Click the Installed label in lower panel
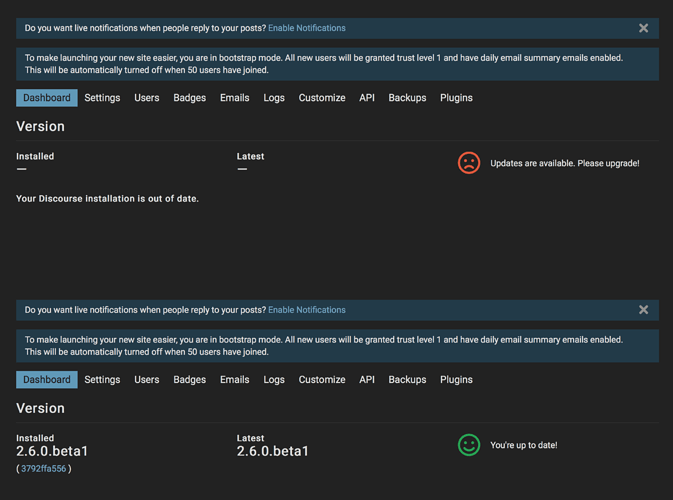 tap(35, 438)
